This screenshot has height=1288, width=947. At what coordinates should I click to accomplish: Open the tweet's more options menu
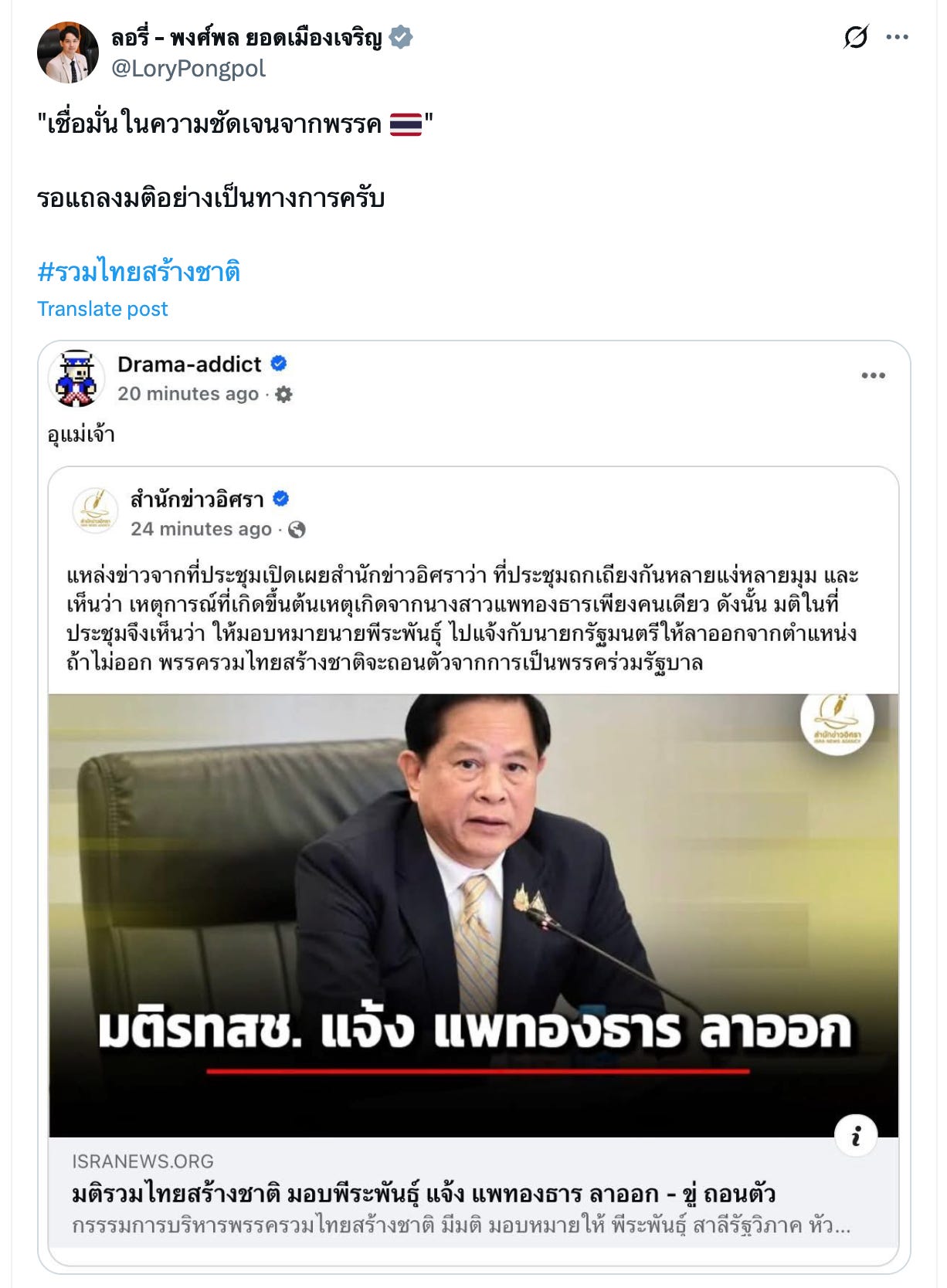[897, 36]
